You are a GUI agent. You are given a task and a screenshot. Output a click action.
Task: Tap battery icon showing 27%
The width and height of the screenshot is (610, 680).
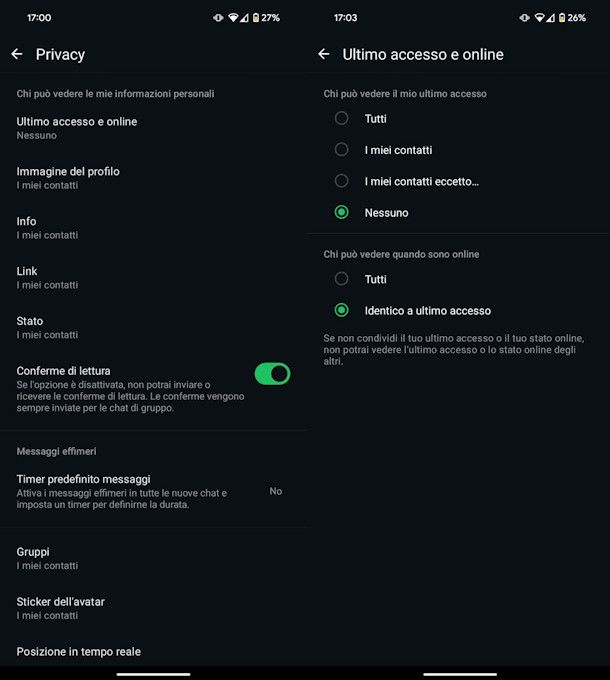(255, 18)
